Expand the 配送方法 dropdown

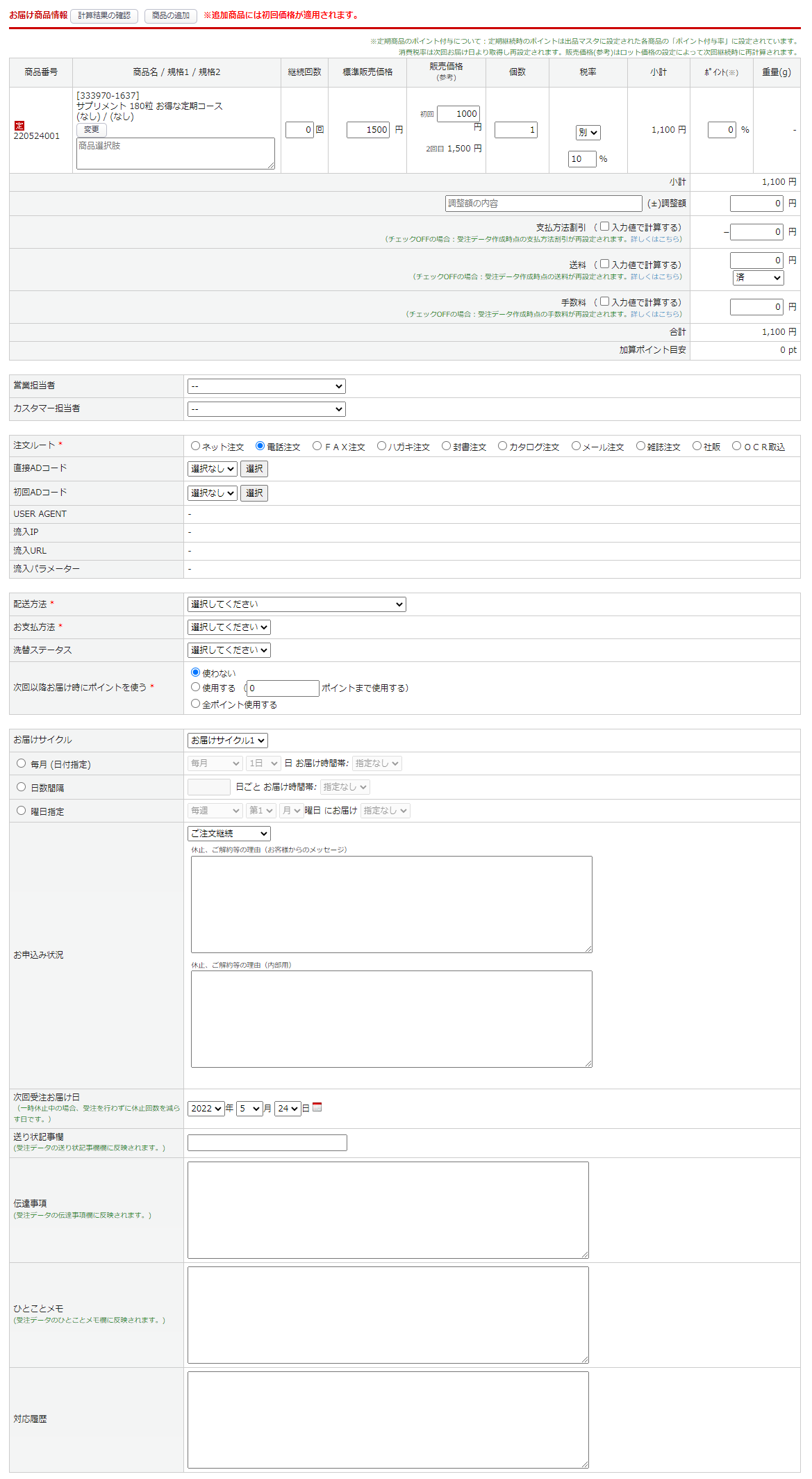(297, 604)
